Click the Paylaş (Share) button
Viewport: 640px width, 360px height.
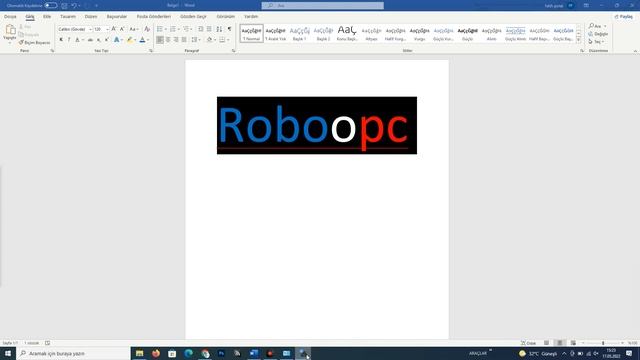click(x=624, y=17)
